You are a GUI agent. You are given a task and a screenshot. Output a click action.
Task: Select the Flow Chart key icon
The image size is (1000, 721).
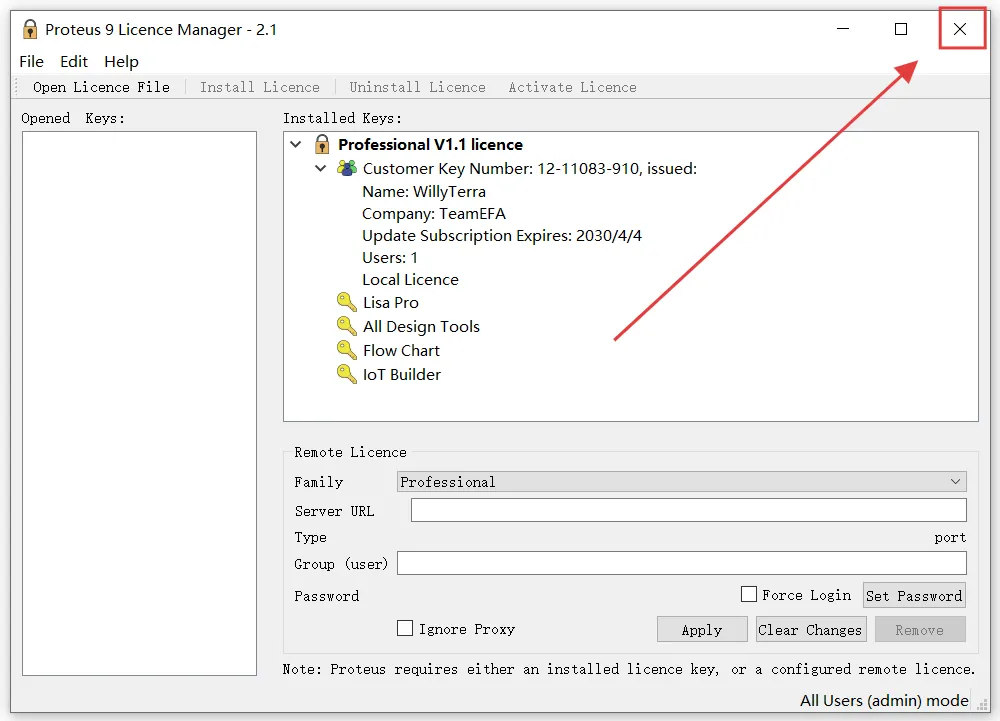(x=346, y=350)
